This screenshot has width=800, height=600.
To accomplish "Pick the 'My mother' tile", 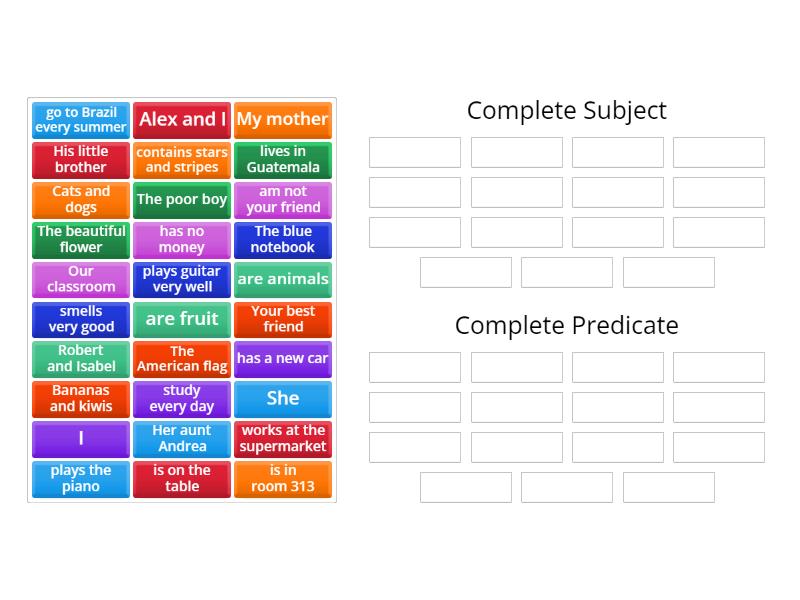I will [283, 120].
